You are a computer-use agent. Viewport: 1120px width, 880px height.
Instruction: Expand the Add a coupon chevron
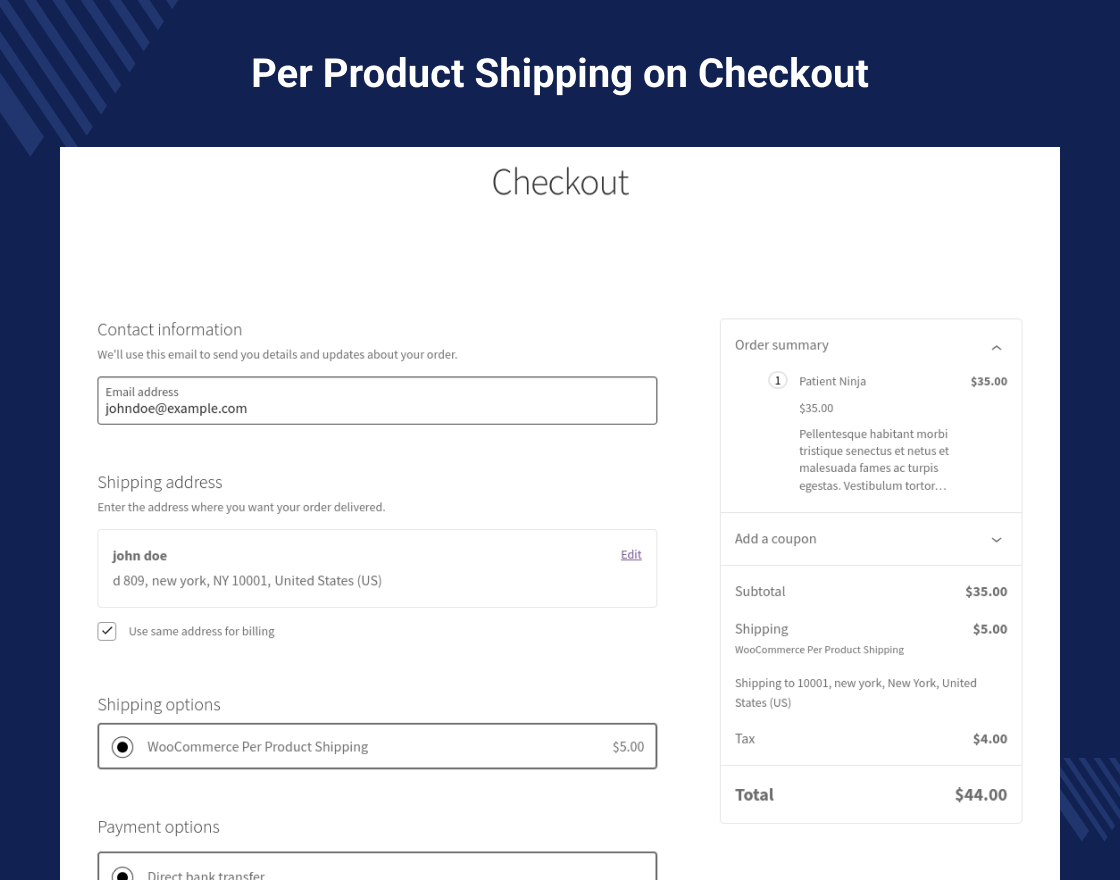(x=996, y=540)
